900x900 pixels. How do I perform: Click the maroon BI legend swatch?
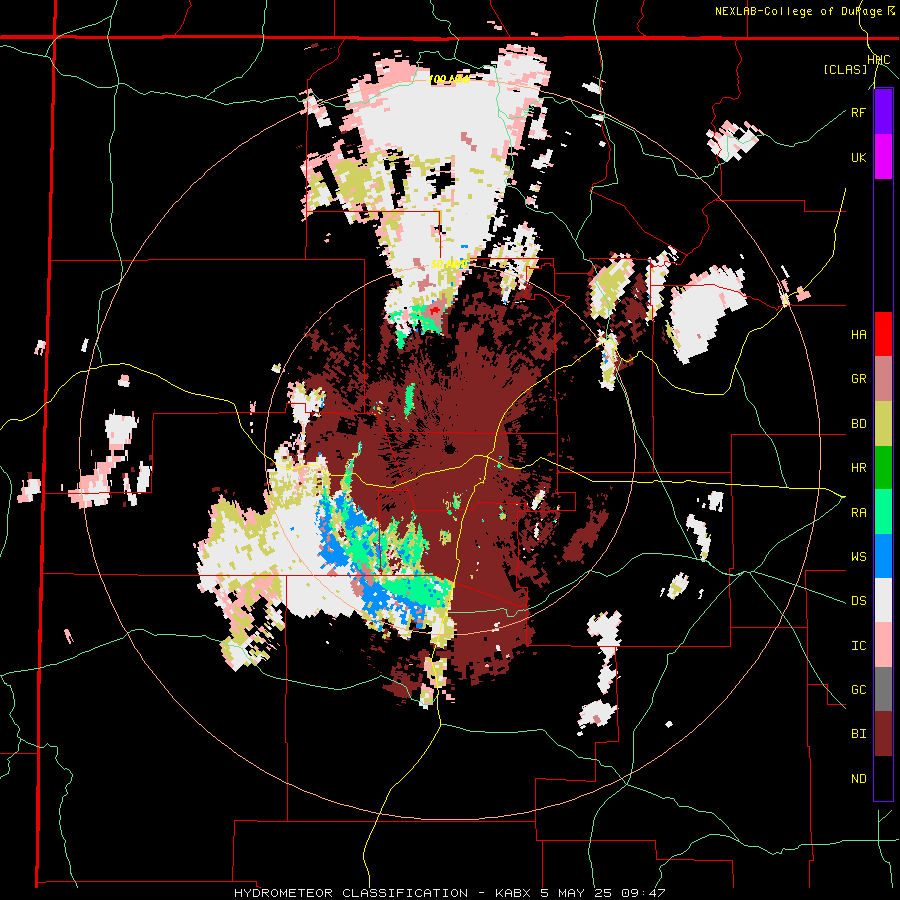click(883, 734)
